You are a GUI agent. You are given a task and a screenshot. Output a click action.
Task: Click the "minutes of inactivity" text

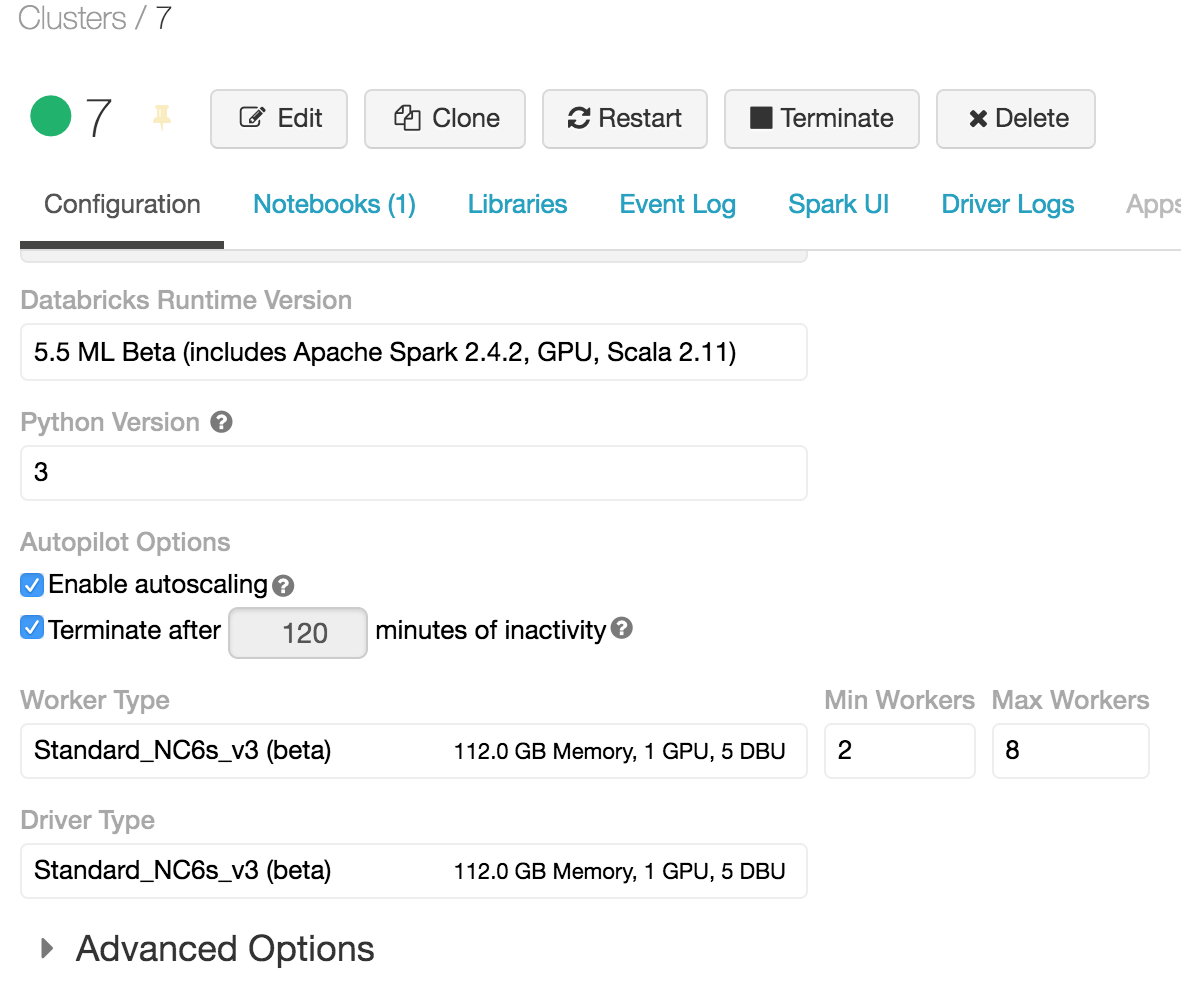point(490,630)
